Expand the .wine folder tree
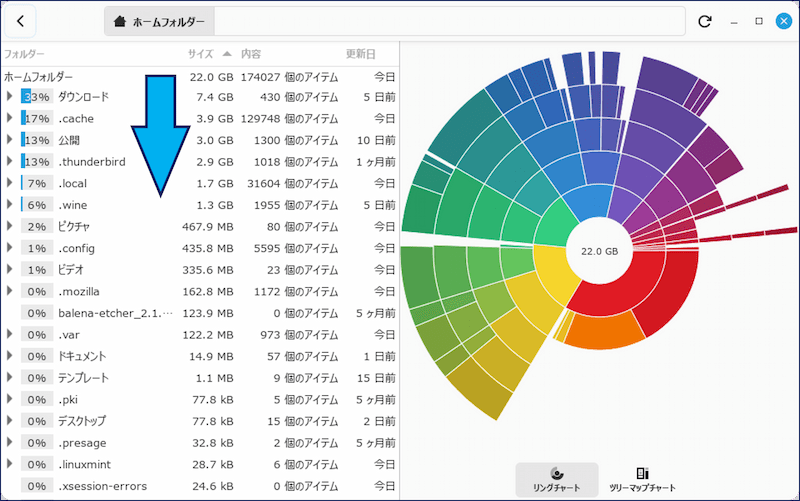Viewport: 800px width, 501px height. click(10, 205)
